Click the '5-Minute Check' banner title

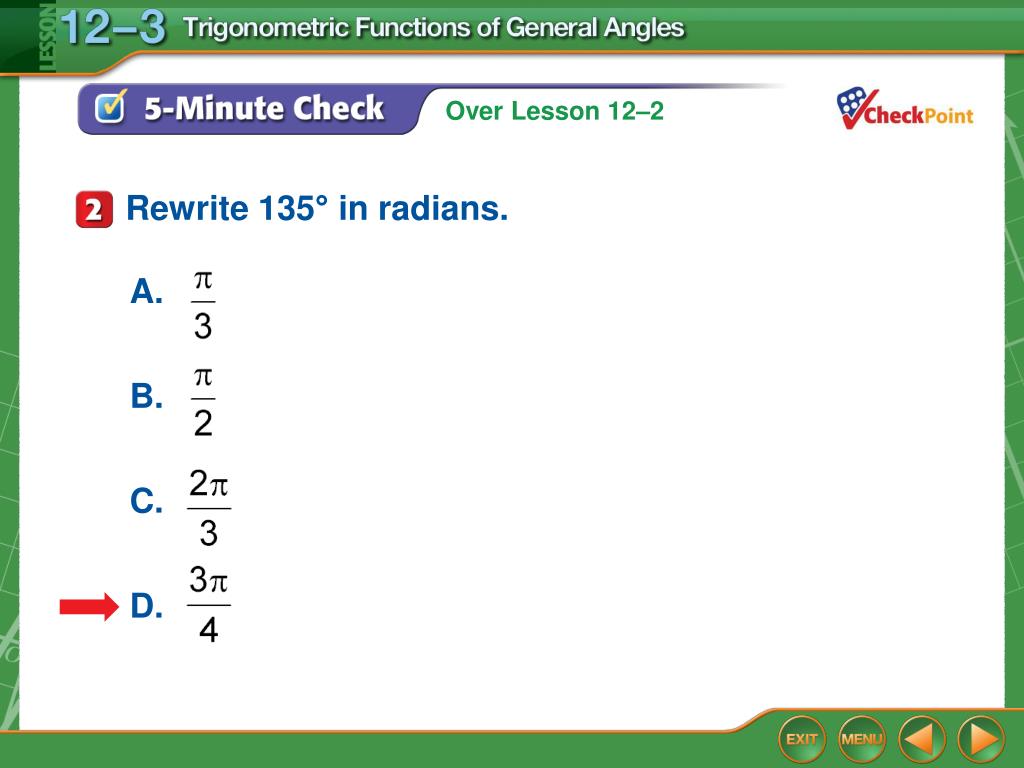tap(264, 108)
